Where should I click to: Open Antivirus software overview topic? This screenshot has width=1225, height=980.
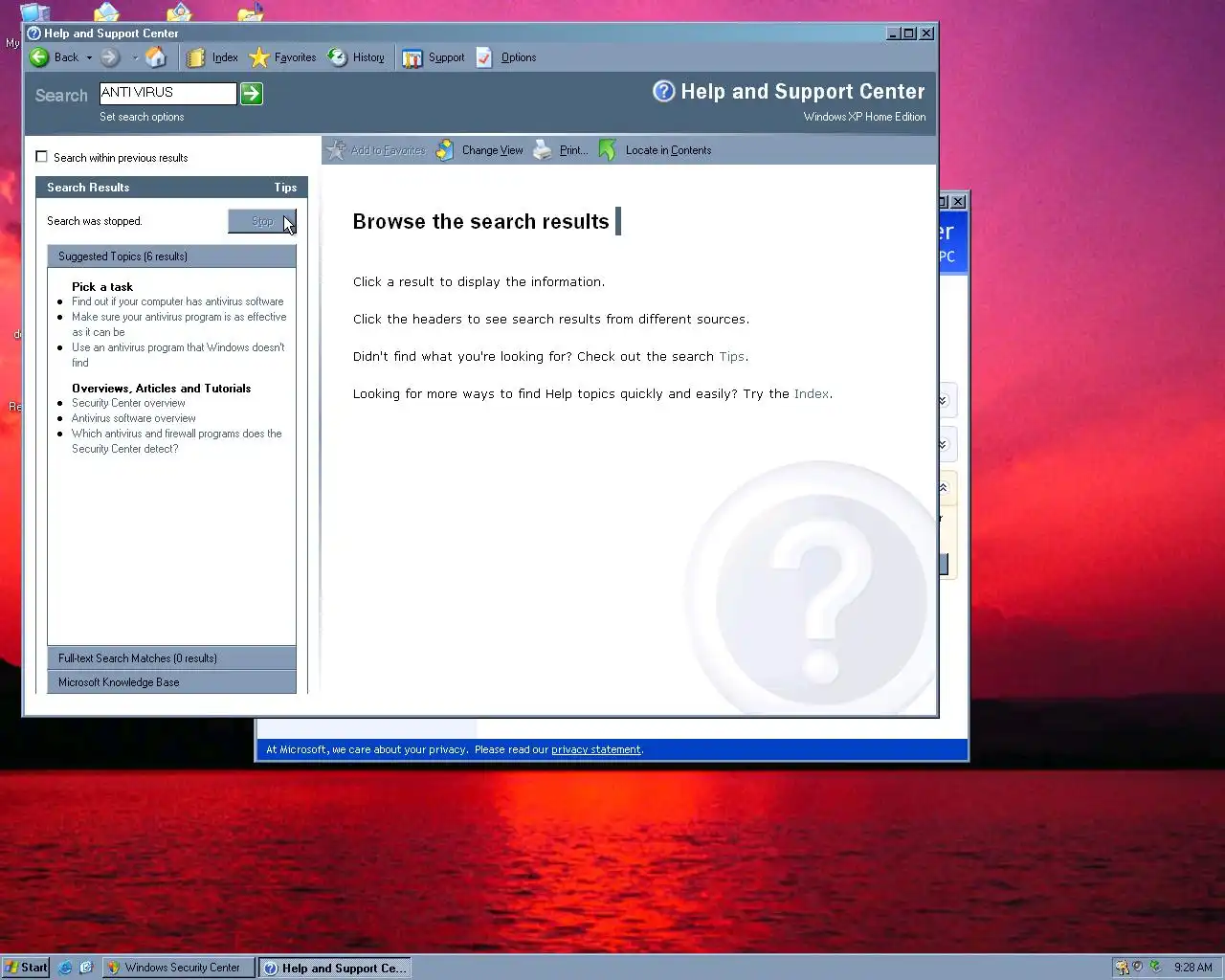[133, 418]
